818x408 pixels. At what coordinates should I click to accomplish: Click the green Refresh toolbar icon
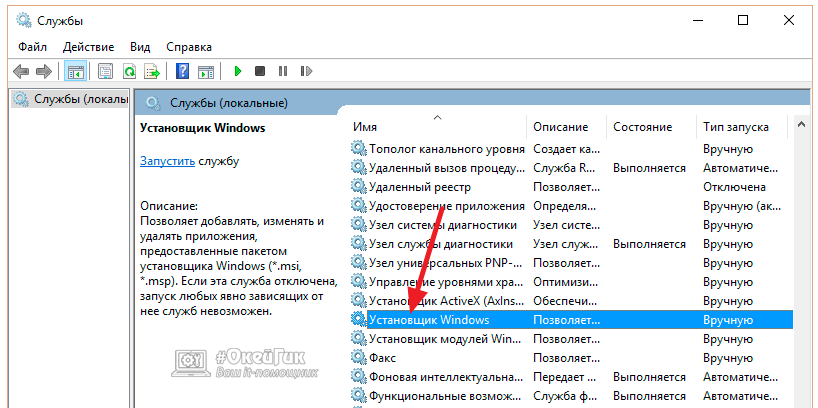(129, 71)
